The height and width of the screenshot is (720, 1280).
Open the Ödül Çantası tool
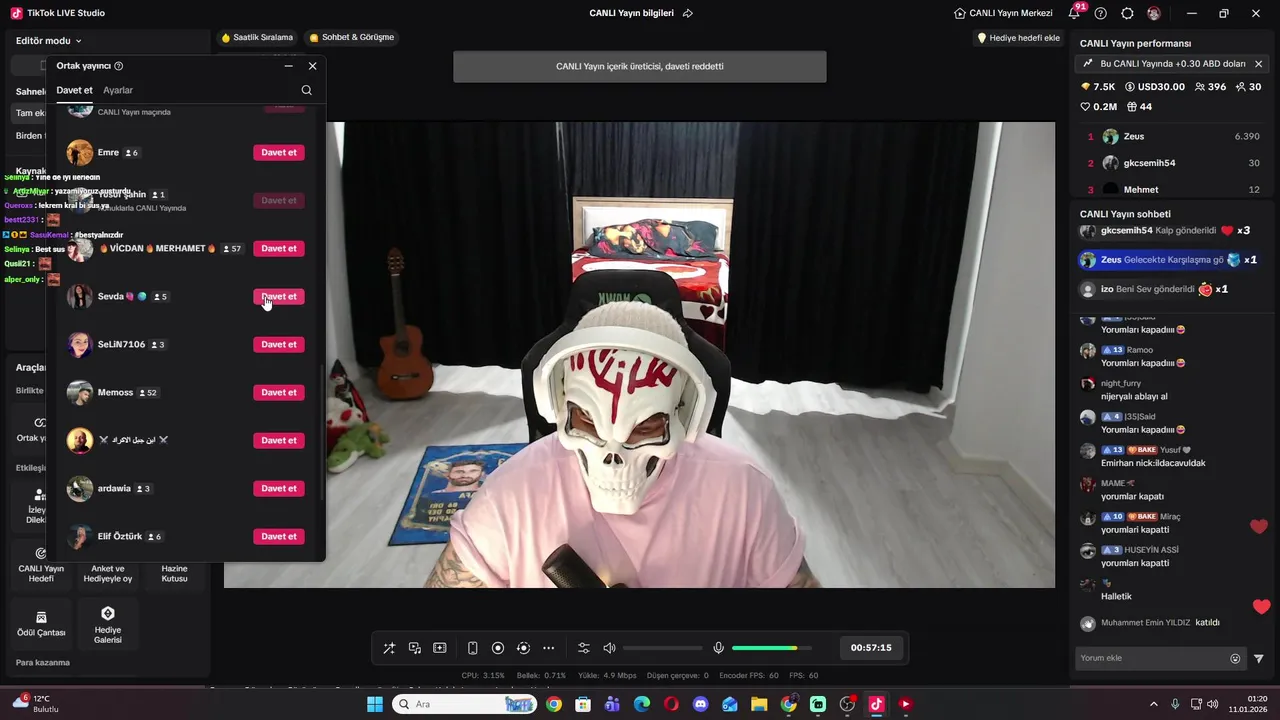(x=41, y=624)
